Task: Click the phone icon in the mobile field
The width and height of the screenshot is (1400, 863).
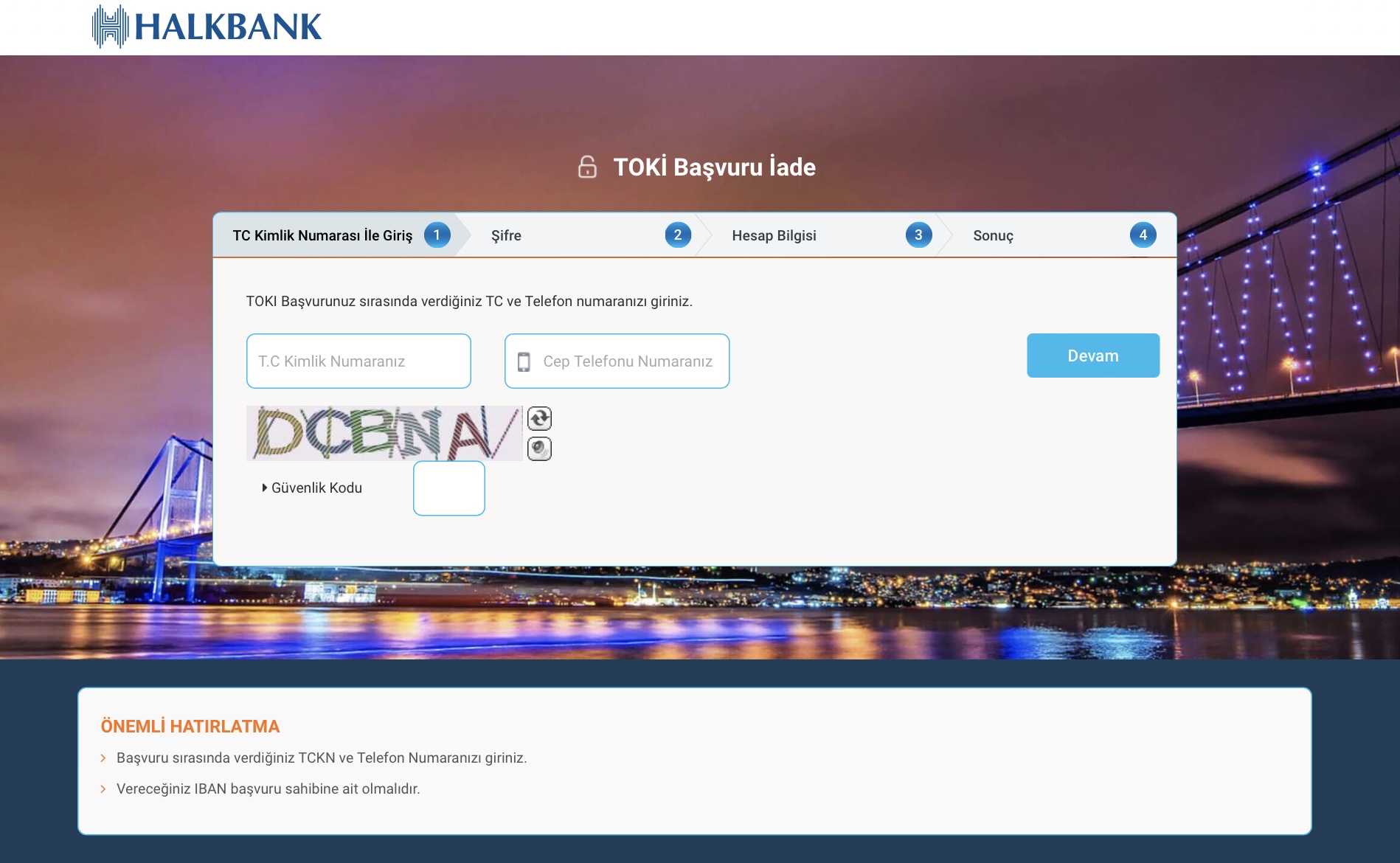Action: [x=524, y=361]
